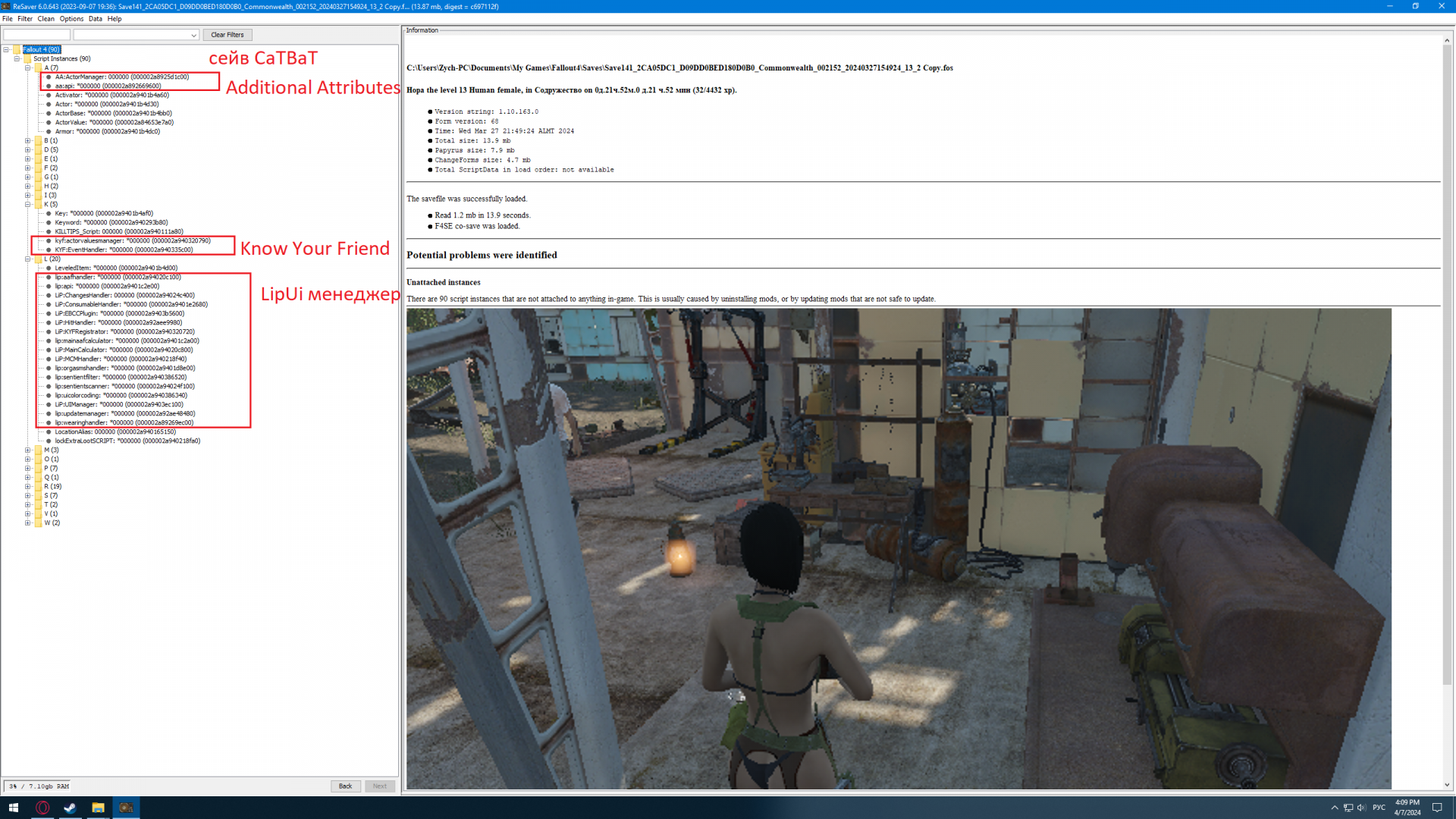This screenshot has width=1456, height=819.
Task: Click the Steam icon in the taskbar
Action: click(70, 808)
